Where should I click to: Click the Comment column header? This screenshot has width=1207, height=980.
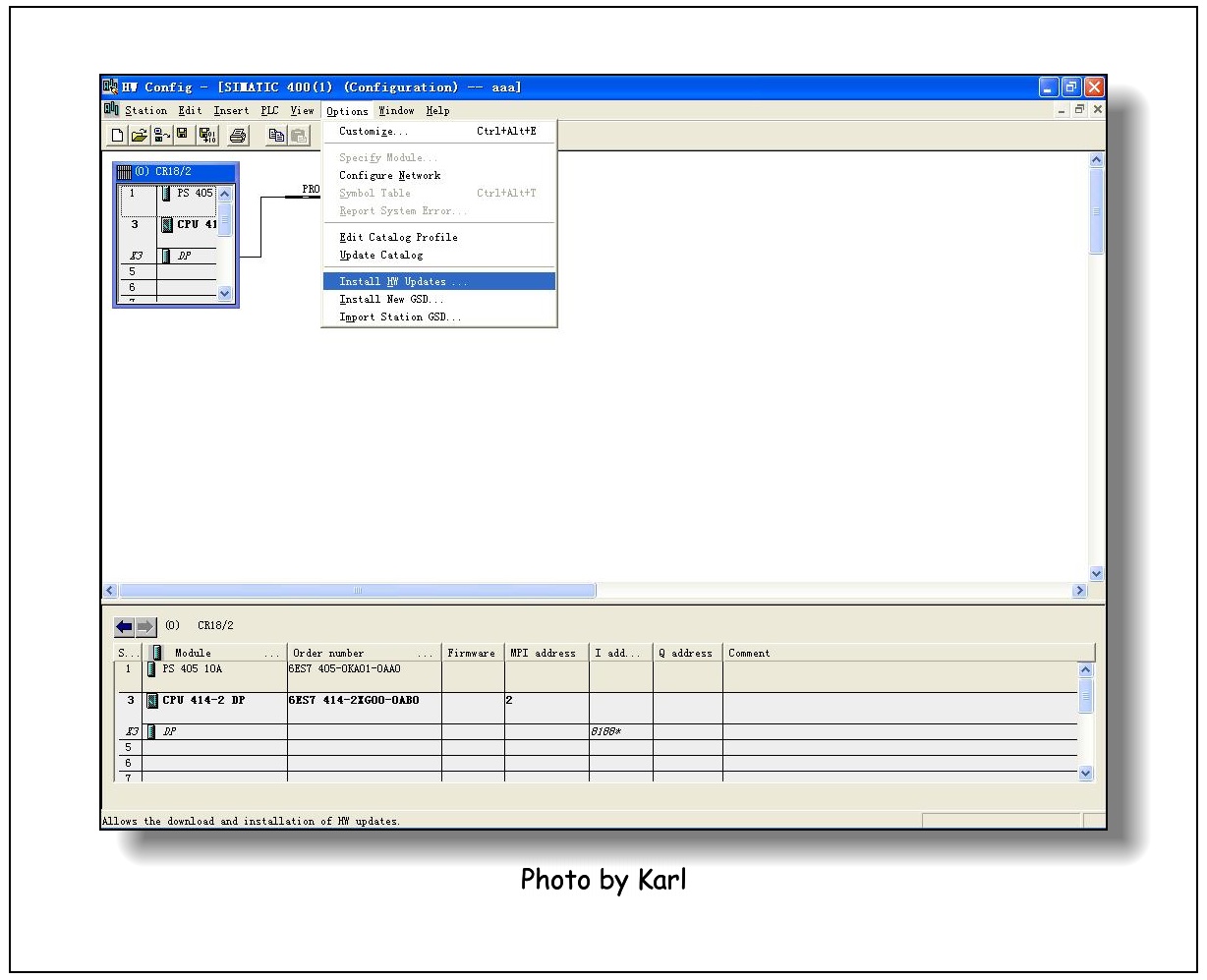909,653
